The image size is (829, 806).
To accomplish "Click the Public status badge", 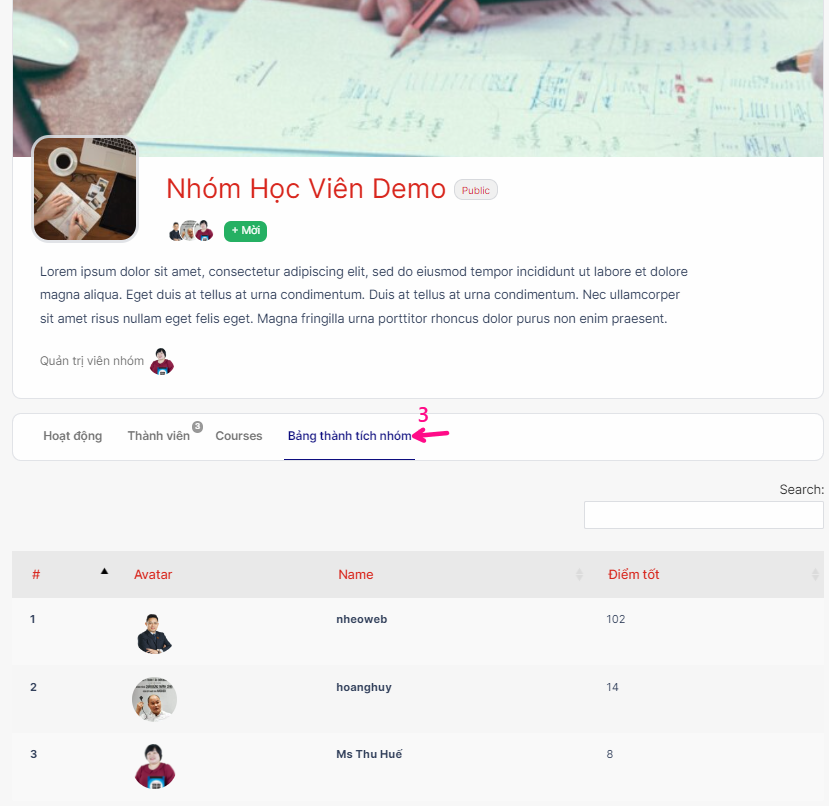I will point(475,190).
